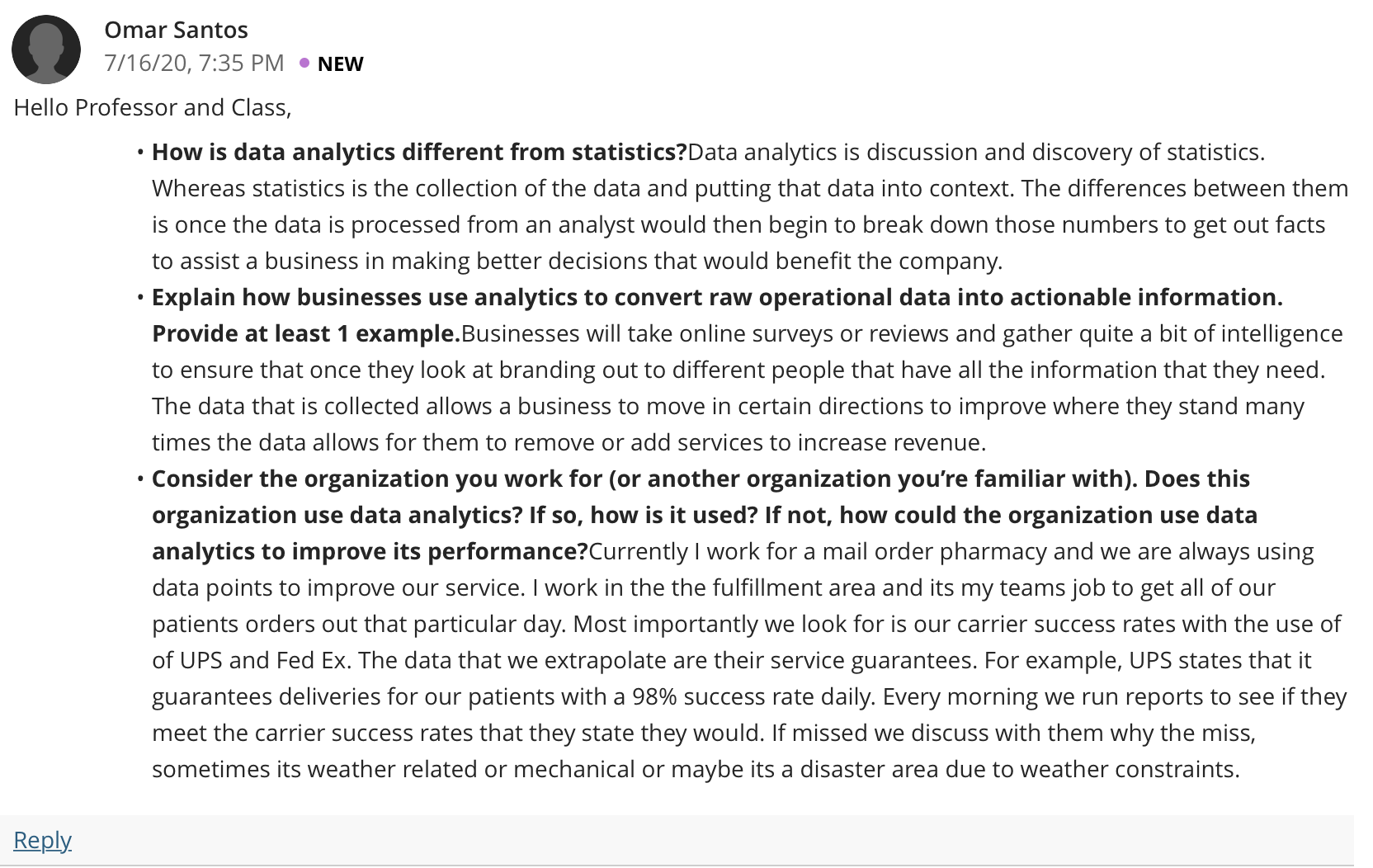The width and height of the screenshot is (1373, 868).
Task: Click the second bullet point marker
Action: [x=141, y=298]
